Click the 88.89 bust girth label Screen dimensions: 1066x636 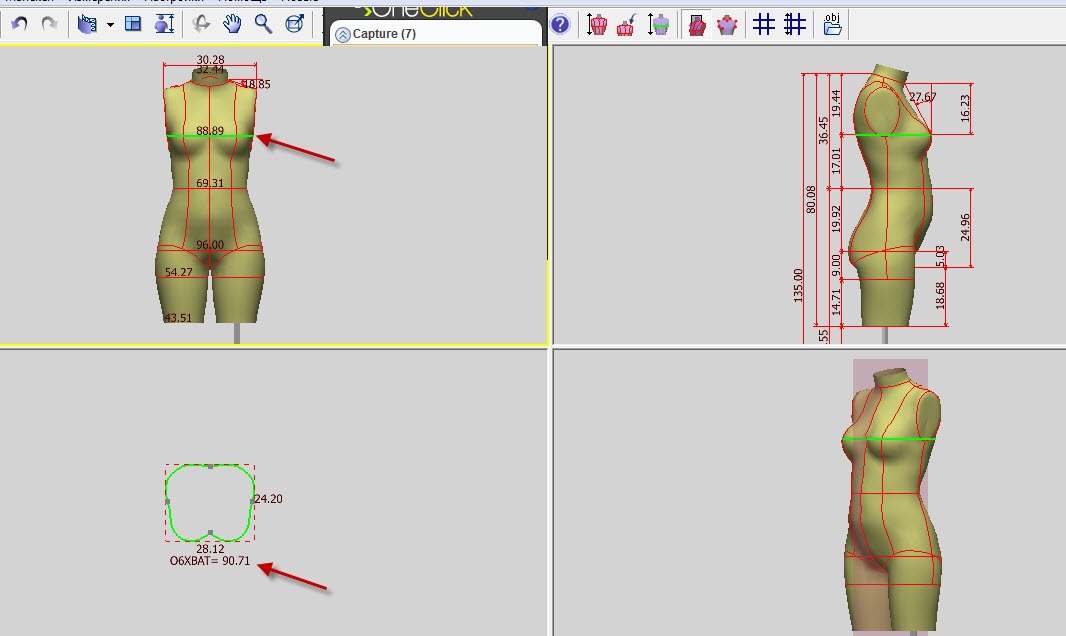pyautogui.click(x=210, y=130)
